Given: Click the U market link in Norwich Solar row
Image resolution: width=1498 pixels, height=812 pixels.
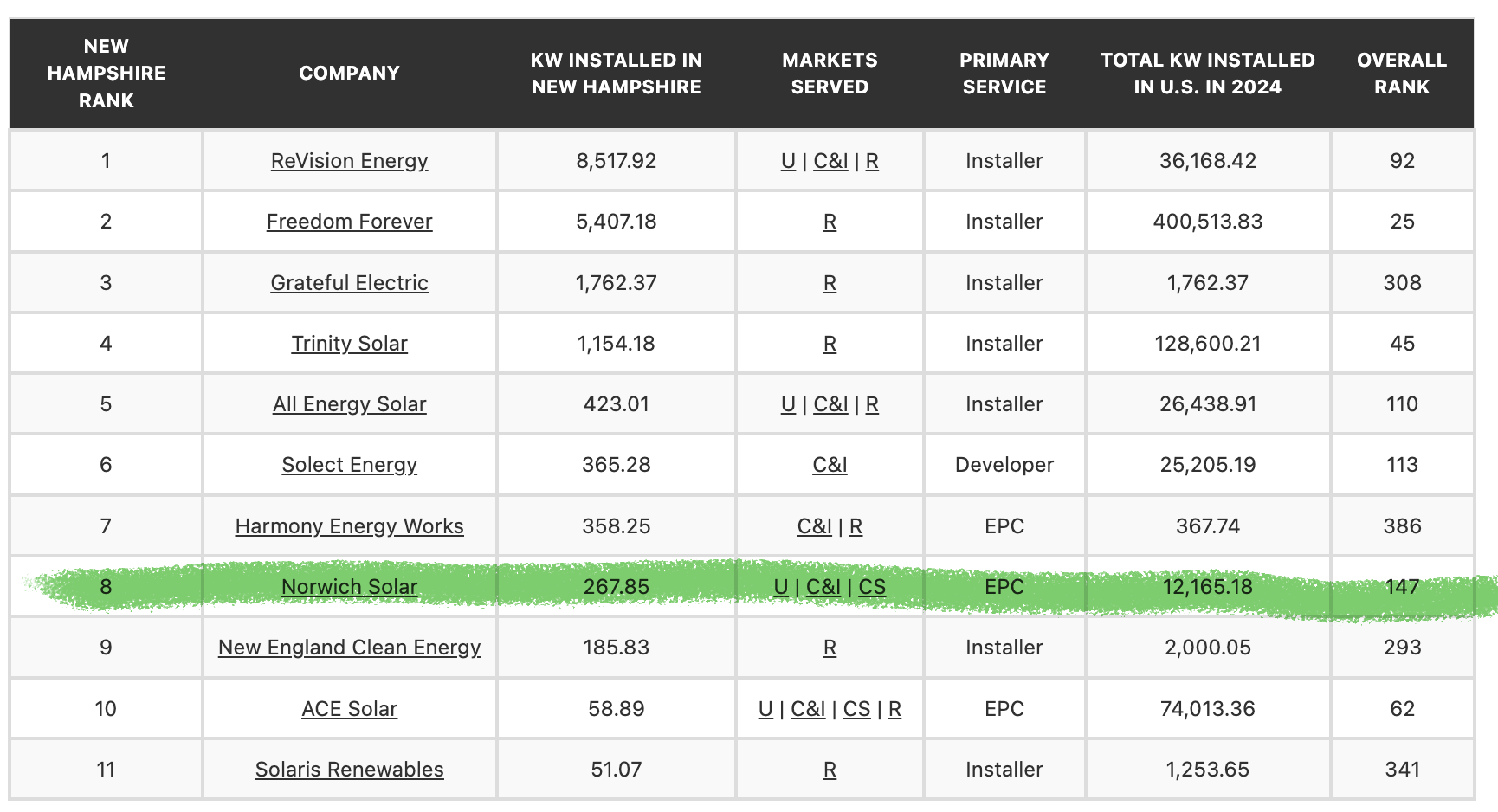Looking at the screenshot, I should pyautogui.click(x=780, y=587).
